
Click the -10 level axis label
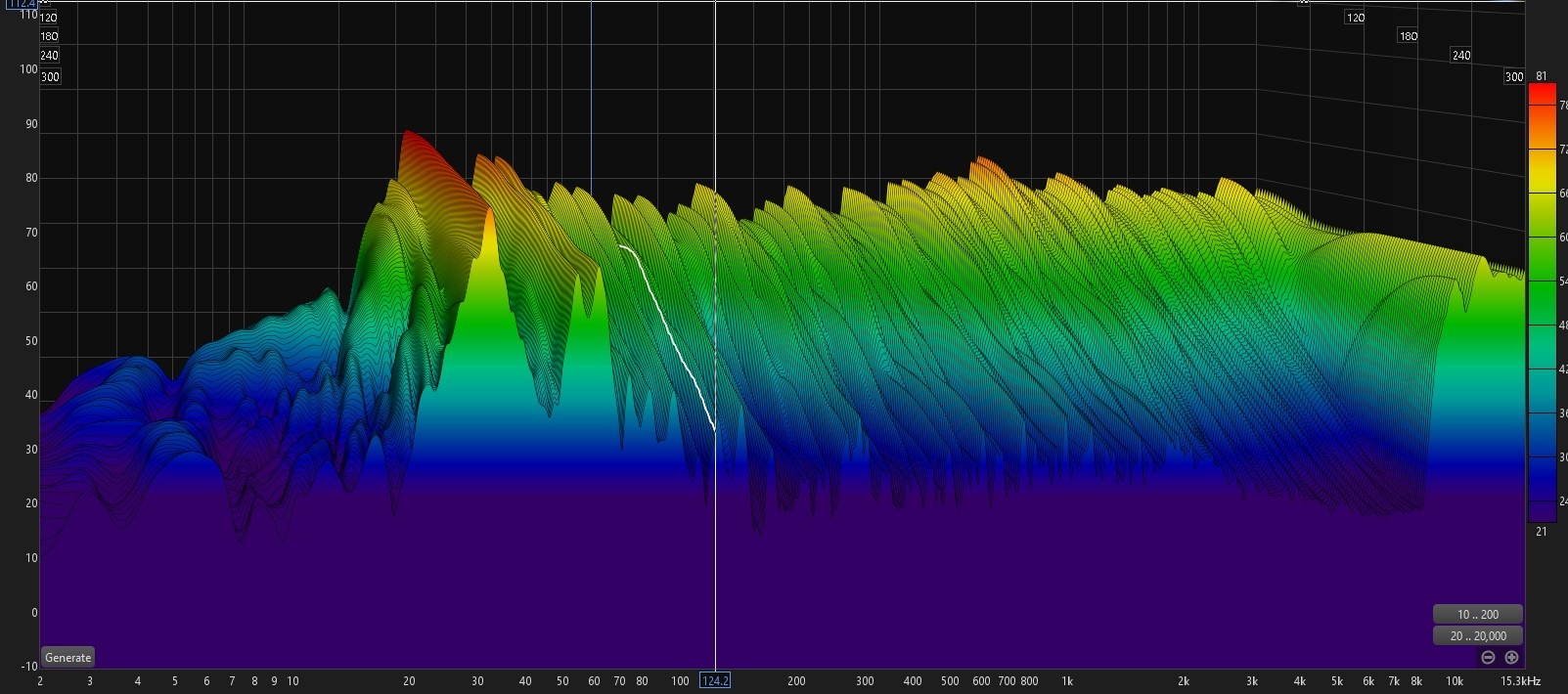pos(28,667)
